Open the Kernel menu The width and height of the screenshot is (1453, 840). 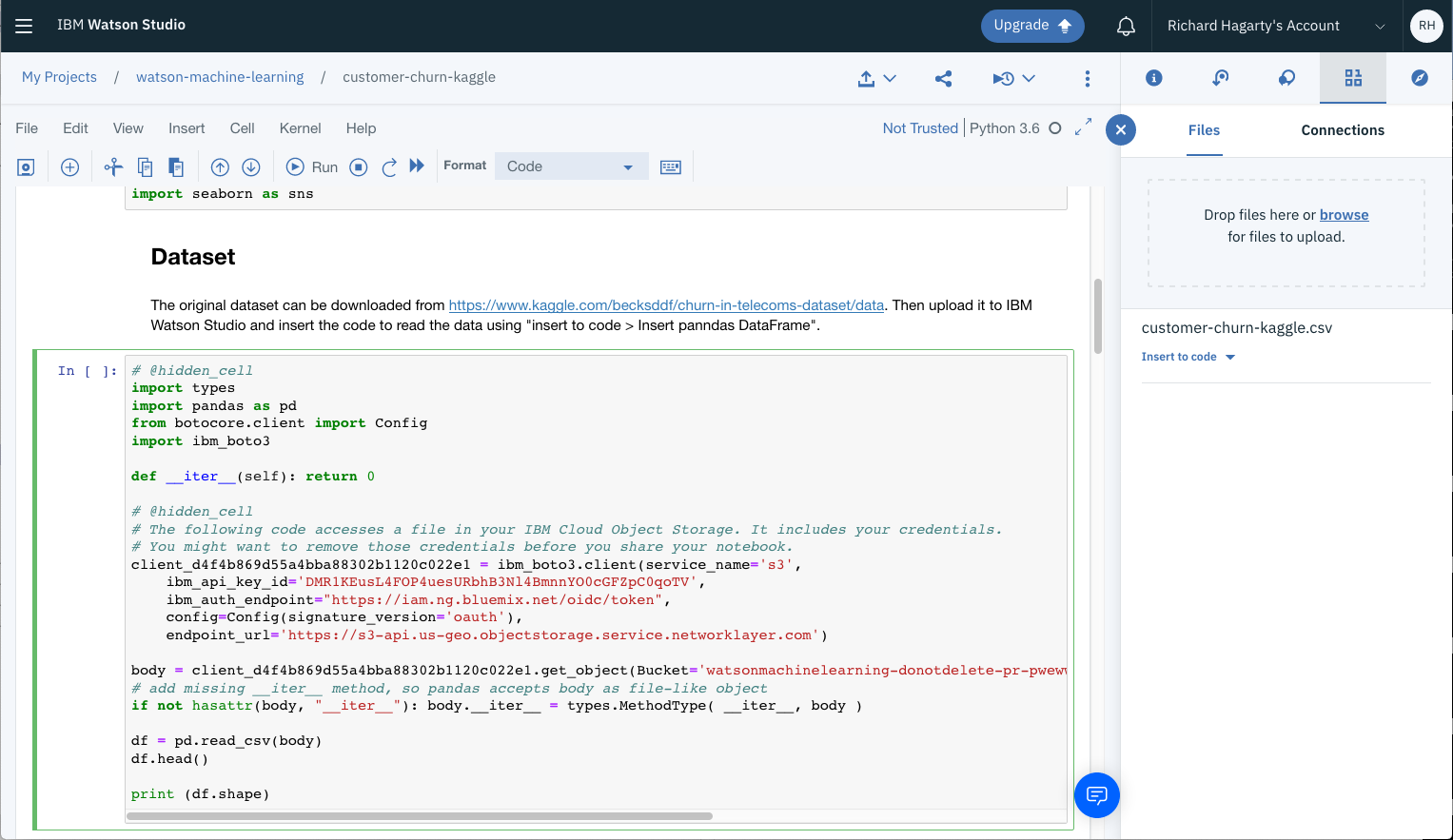tap(300, 128)
